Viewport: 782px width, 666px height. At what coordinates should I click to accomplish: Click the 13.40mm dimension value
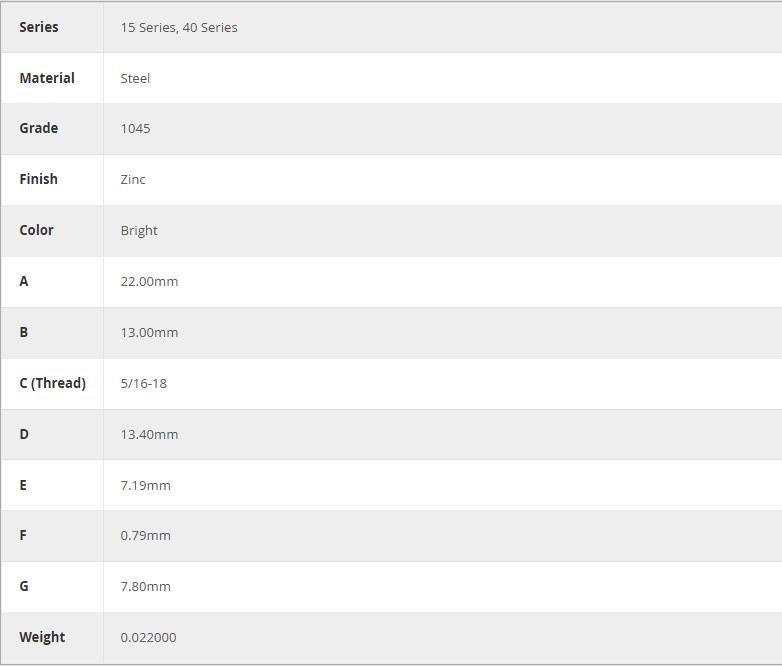149,435
